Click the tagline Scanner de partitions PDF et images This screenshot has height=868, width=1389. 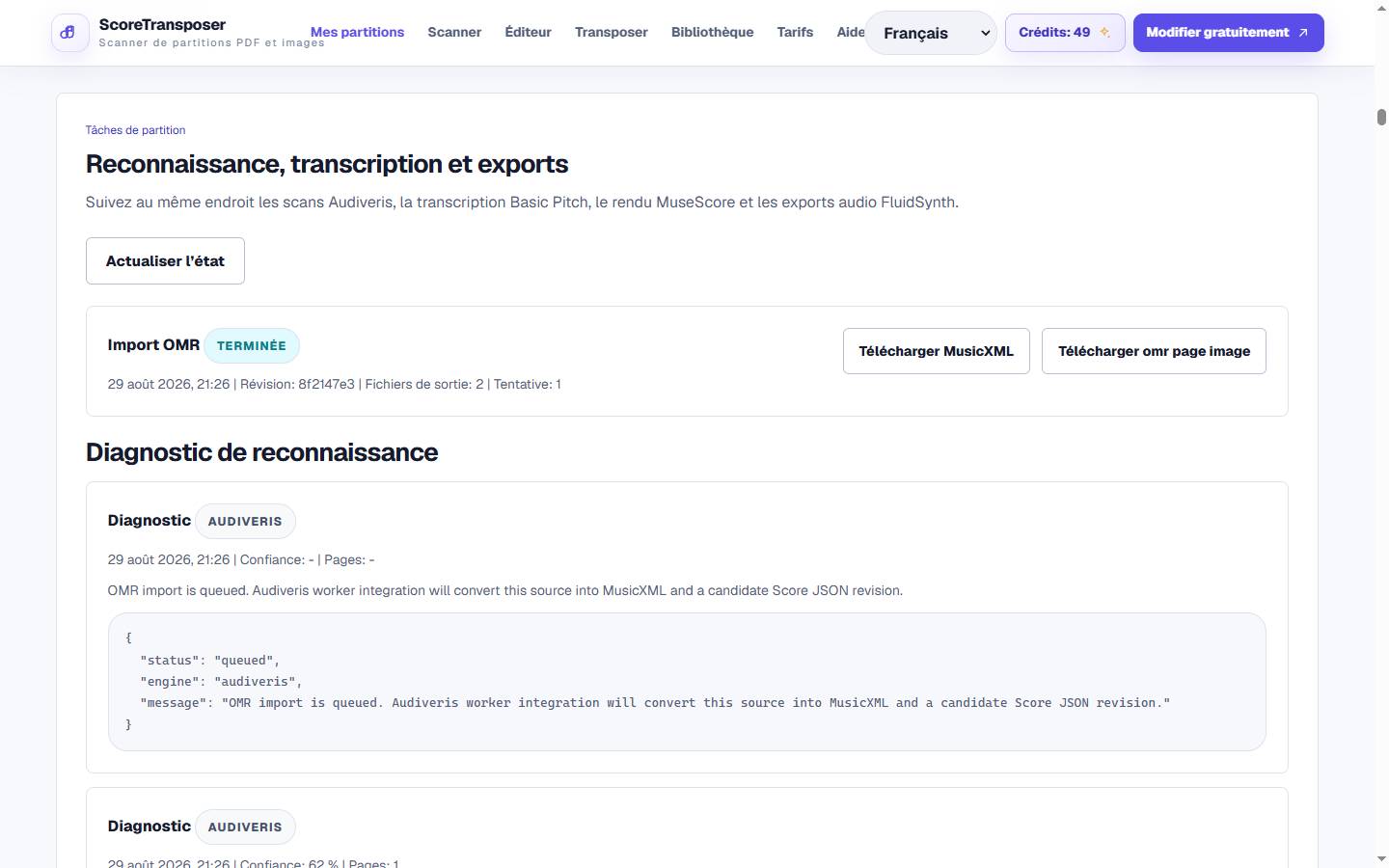[x=211, y=42]
